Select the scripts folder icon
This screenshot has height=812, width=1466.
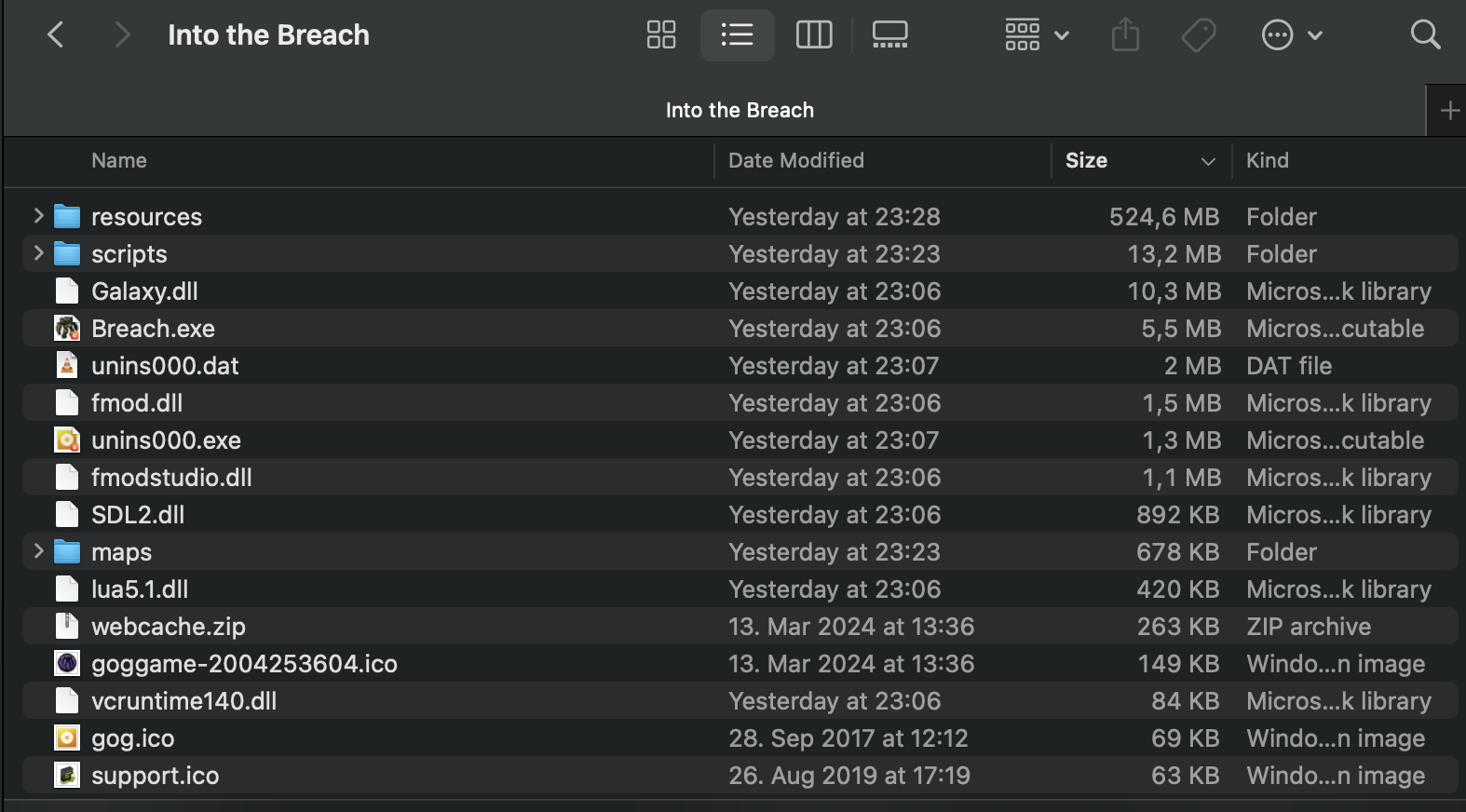(x=67, y=253)
